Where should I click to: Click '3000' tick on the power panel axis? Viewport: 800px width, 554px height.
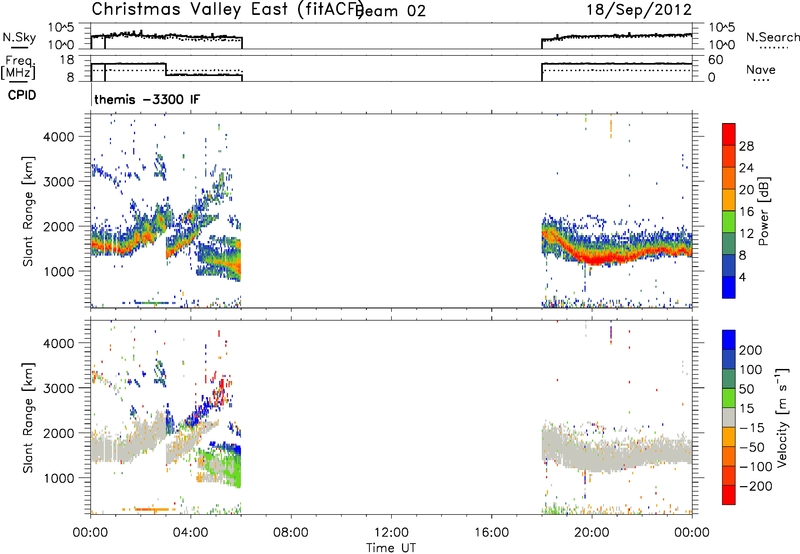coord(59,182)
